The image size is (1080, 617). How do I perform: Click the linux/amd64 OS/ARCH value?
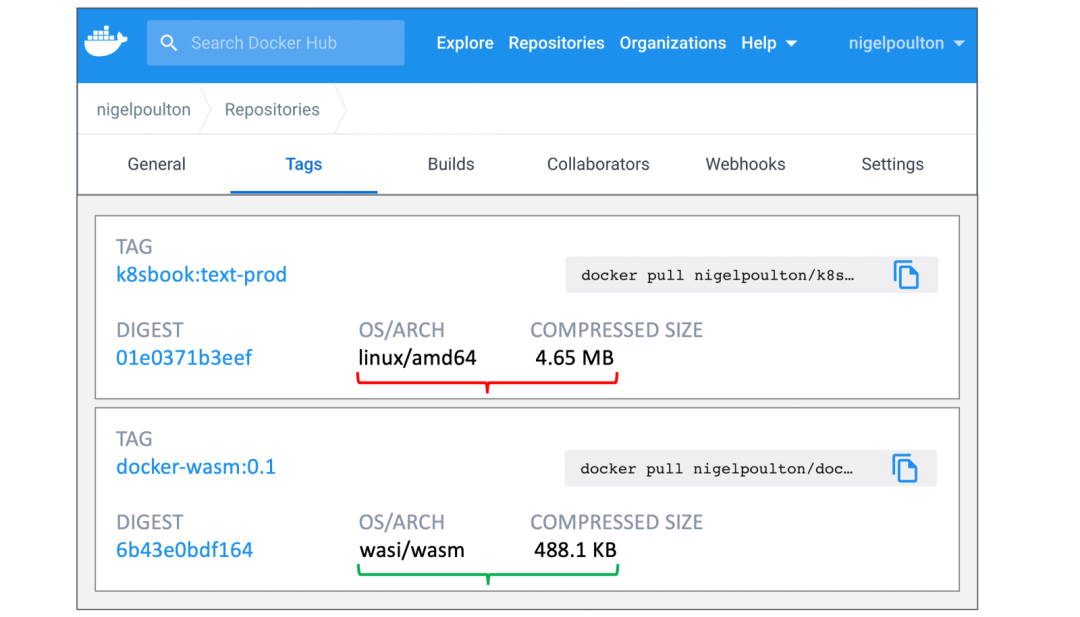coord(417,358)
